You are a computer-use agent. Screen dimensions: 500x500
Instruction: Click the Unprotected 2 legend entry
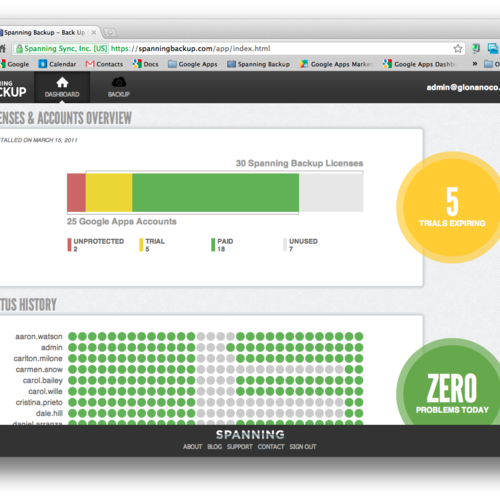96,245
